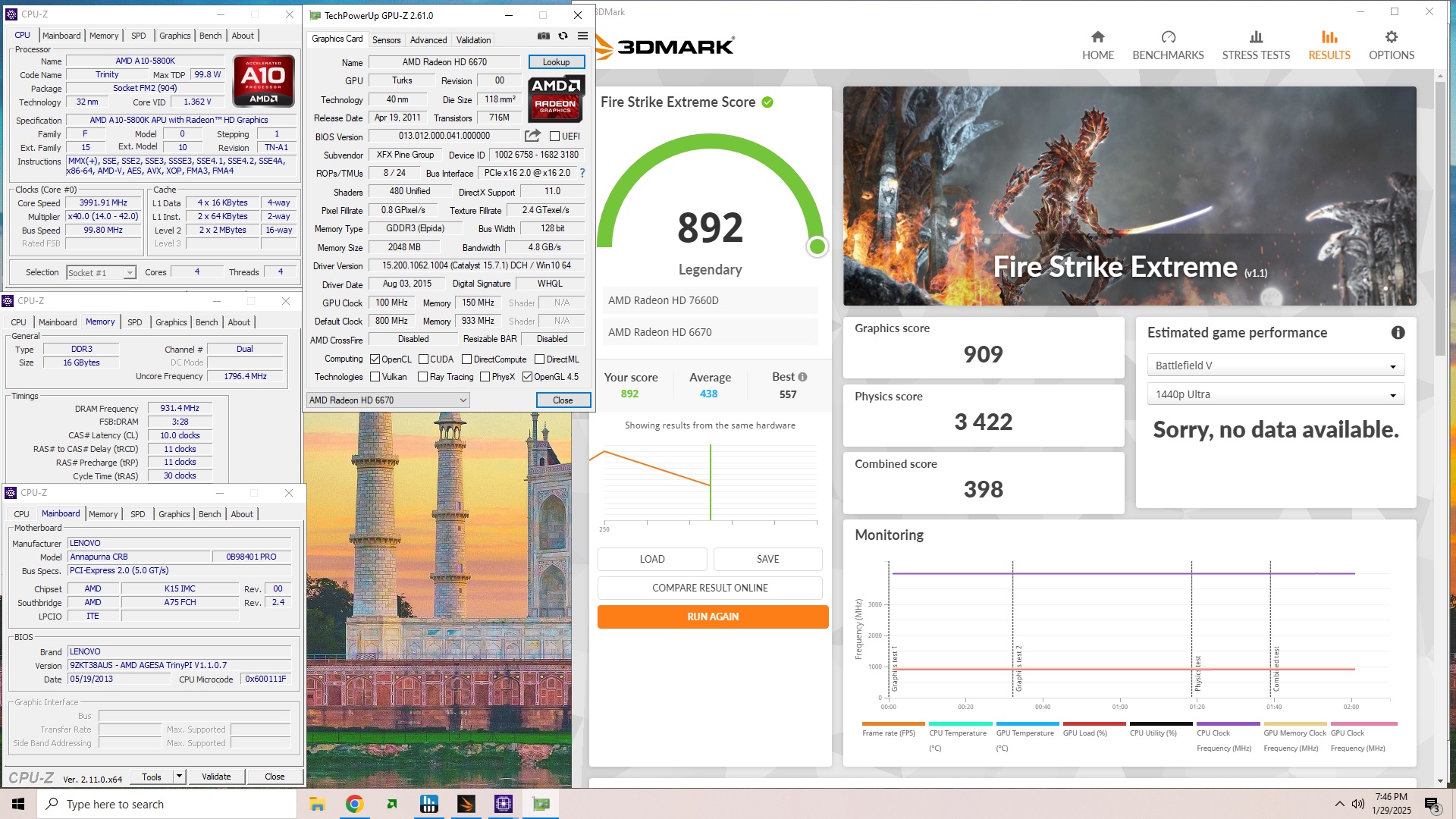Open 3DMark Options gear icon
Screen dimensions: 1456x819
click(x=1391, y=37)
